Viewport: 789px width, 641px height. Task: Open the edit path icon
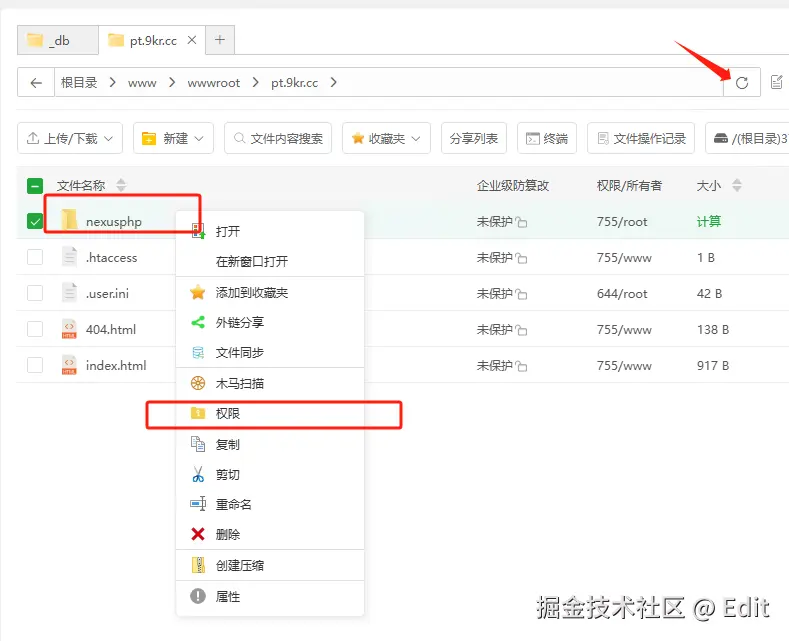coord(777,82)
